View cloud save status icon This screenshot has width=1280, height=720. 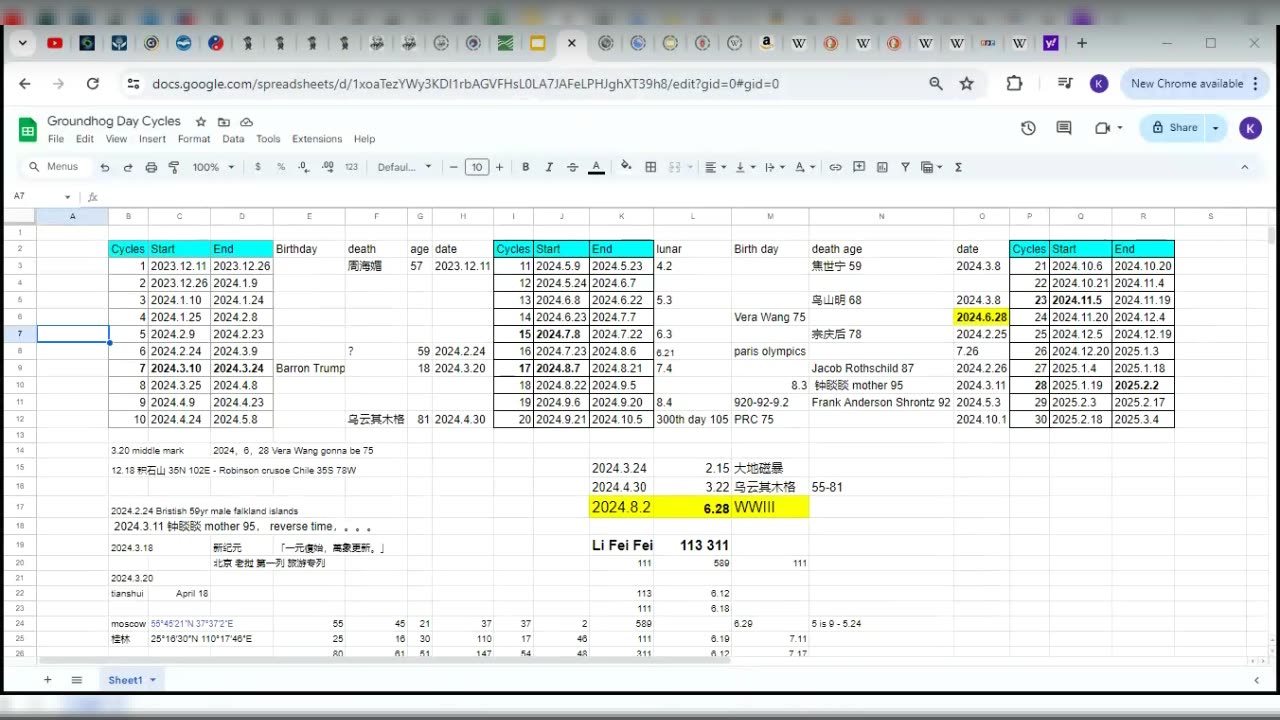pos(246,121)
